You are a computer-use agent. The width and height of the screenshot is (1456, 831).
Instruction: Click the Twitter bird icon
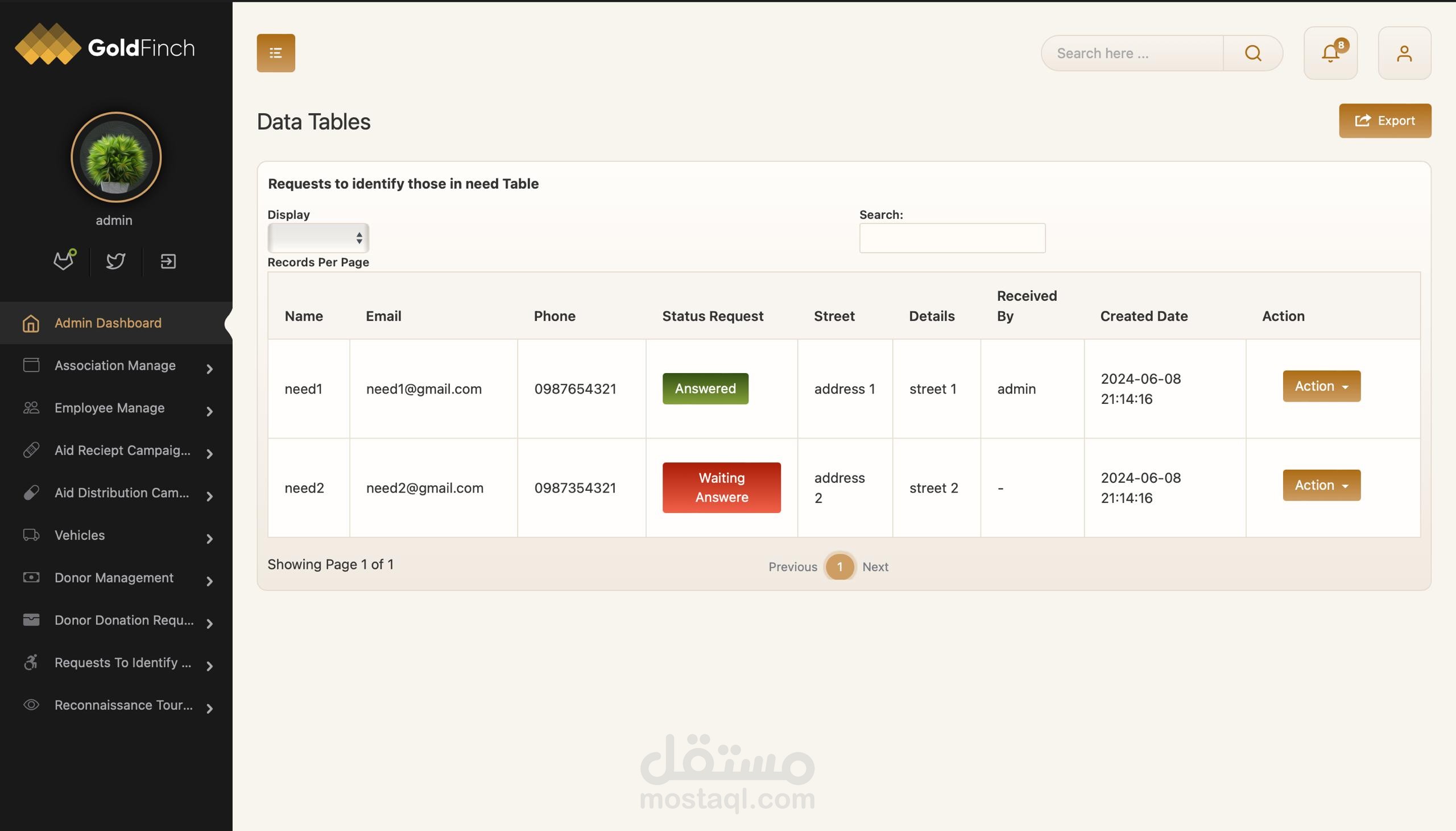point(116,262)
